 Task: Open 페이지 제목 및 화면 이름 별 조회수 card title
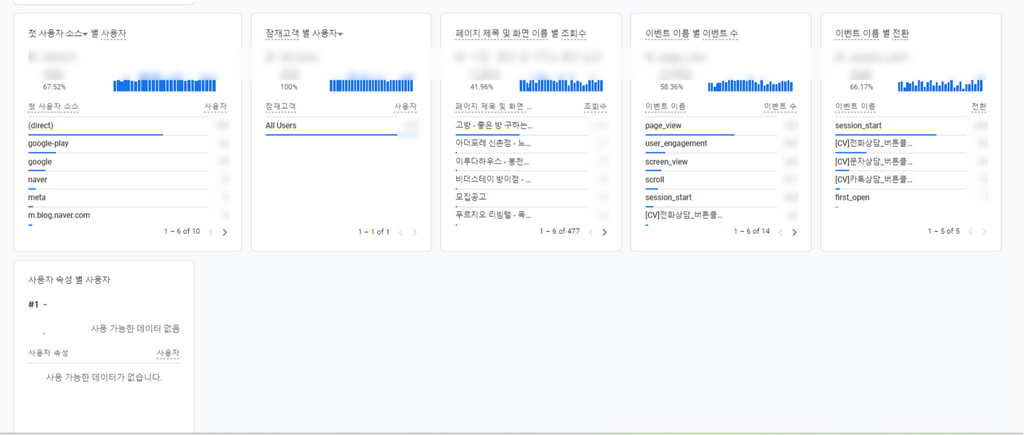(520, 34)
